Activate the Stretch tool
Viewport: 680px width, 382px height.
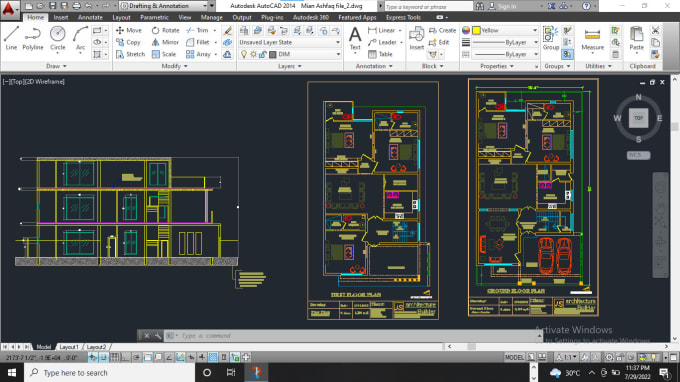pyautogui.click(x=131, y=54)
